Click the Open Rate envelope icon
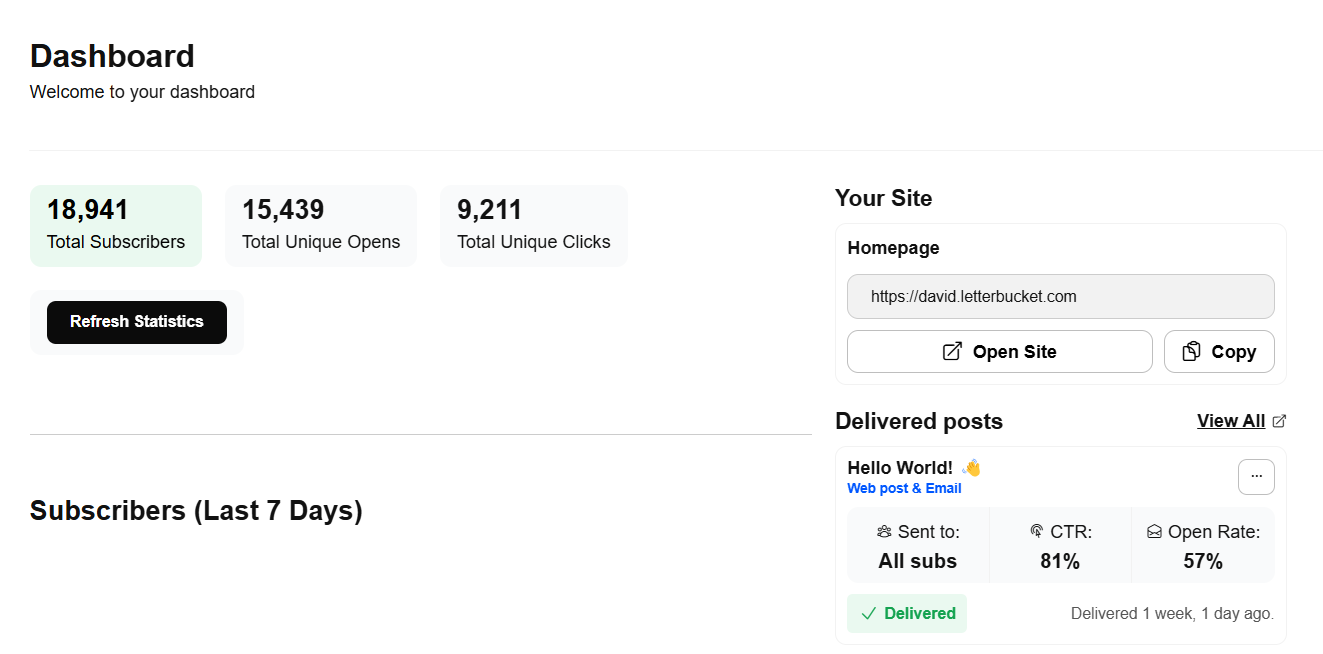1323x654 pixels. (1154, 532)
